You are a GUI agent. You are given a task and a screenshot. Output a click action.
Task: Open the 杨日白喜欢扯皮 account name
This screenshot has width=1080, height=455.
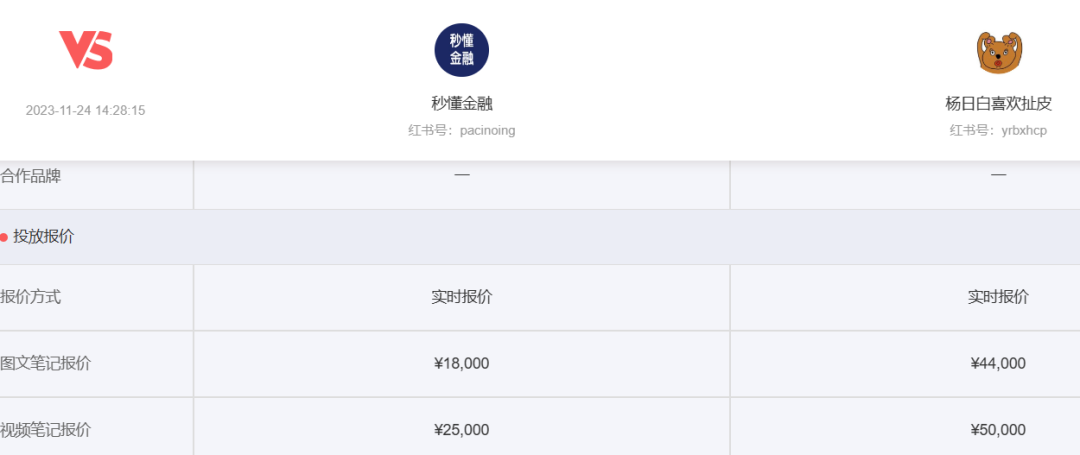click(998, 103)
